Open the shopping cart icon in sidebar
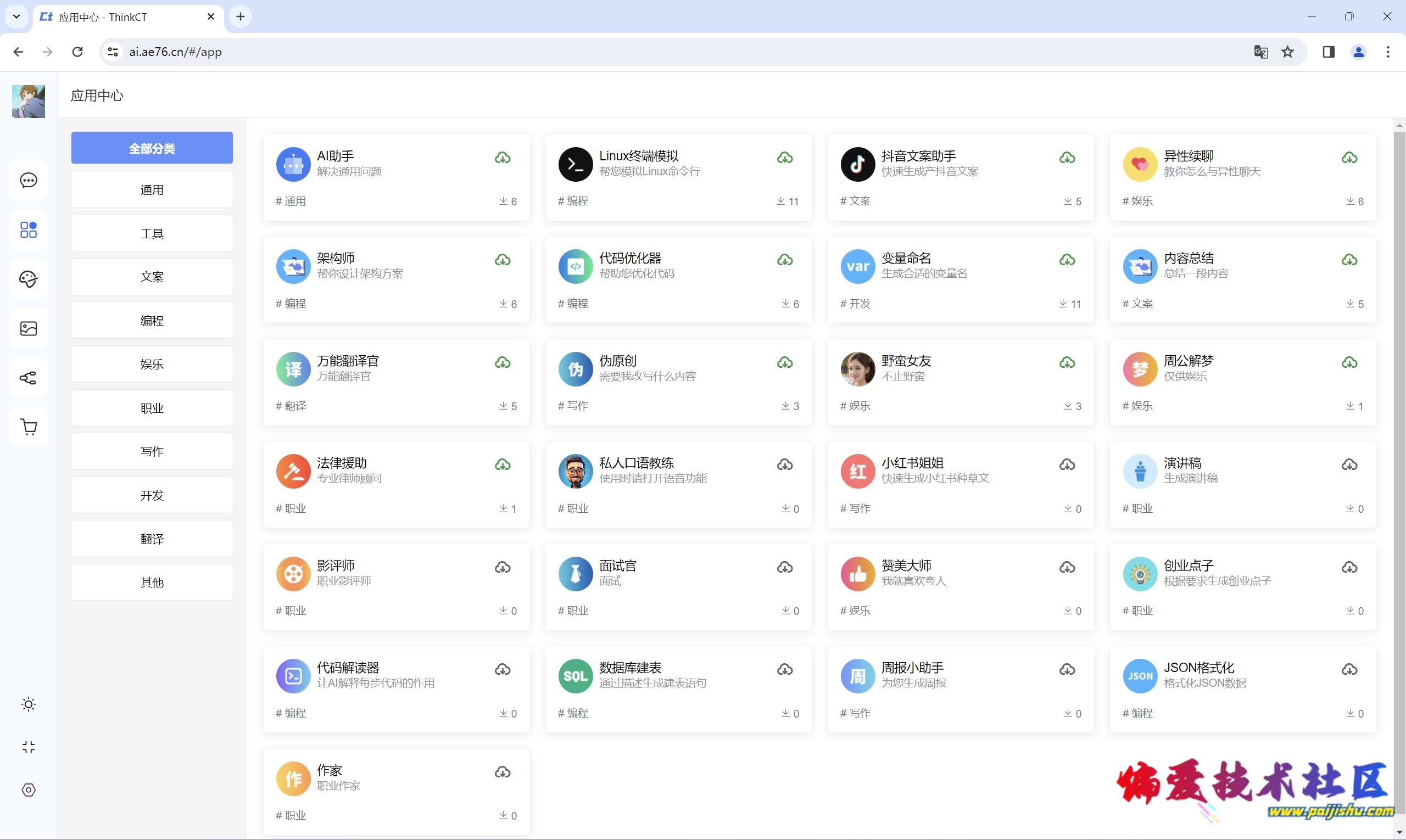 click(x=29, y=427)
